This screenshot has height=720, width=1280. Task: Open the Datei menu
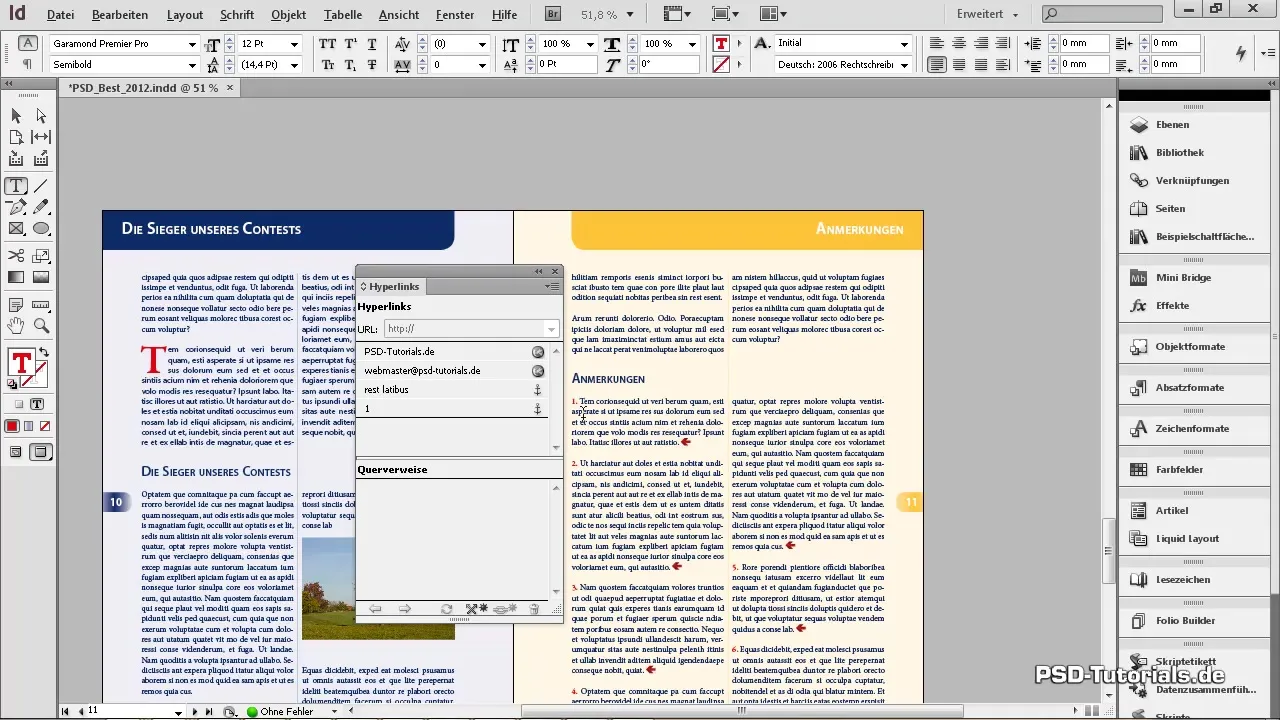60,15
